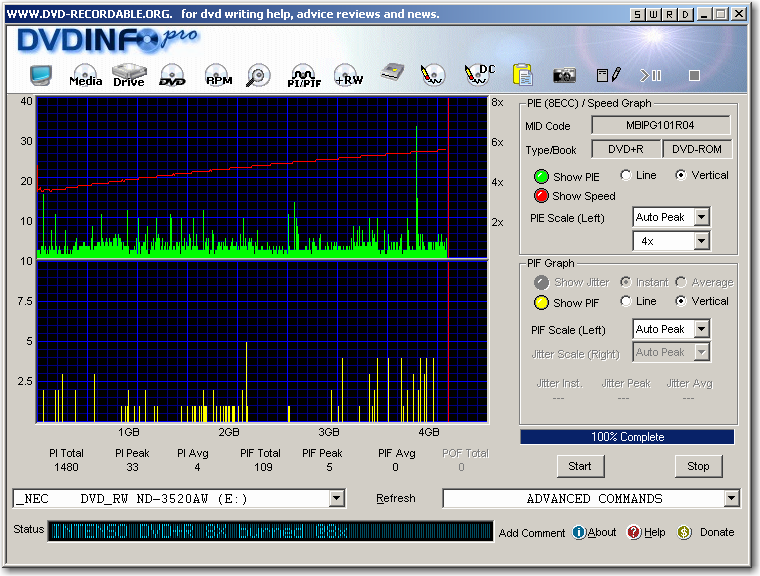760x576 pixels.
Task: Click the tallest yellow PIF bar
Action: pos(247,382)
